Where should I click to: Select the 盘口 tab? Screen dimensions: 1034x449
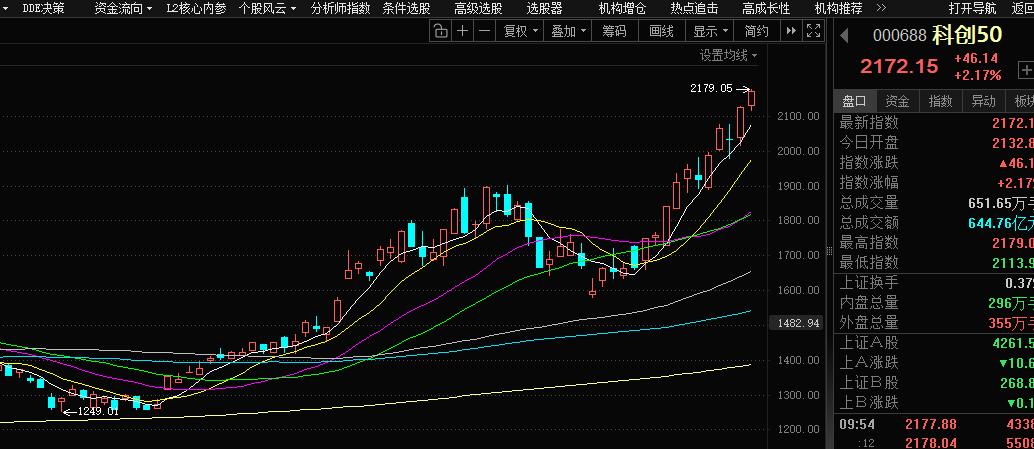pyautogui.click(x=855, y=101)
